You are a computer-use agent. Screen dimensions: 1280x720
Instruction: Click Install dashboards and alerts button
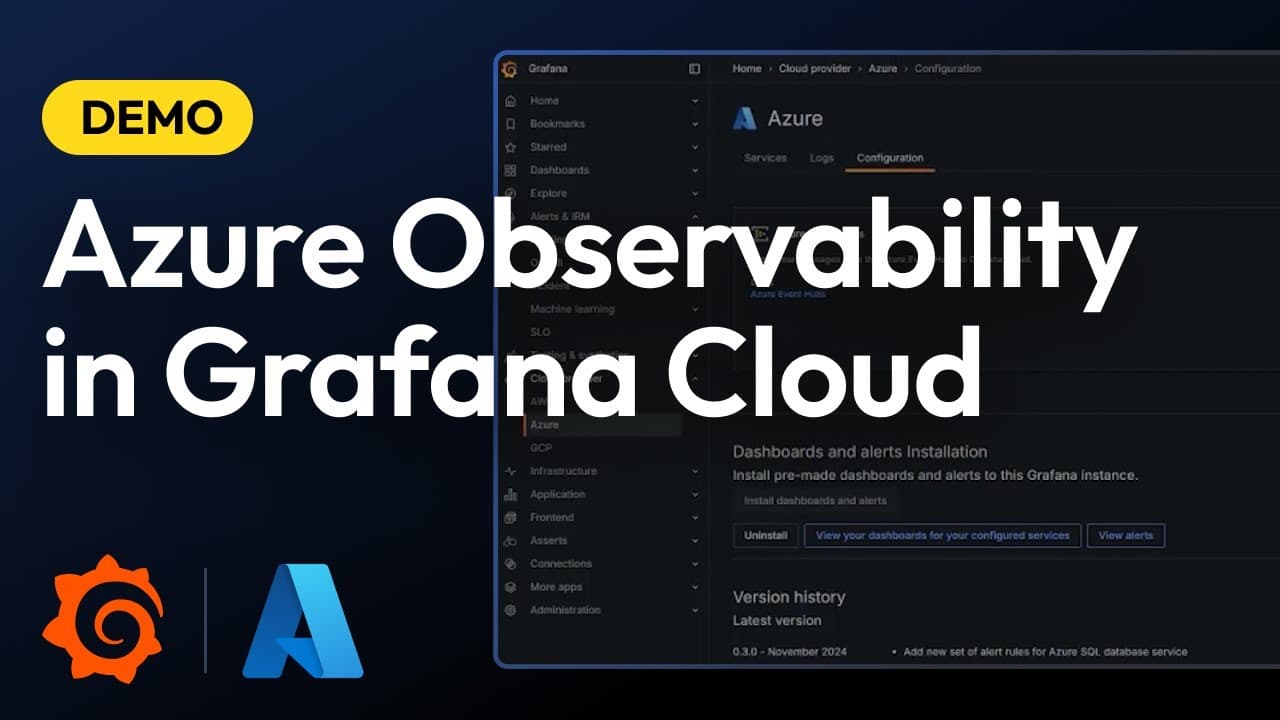[x=815, y=501]
